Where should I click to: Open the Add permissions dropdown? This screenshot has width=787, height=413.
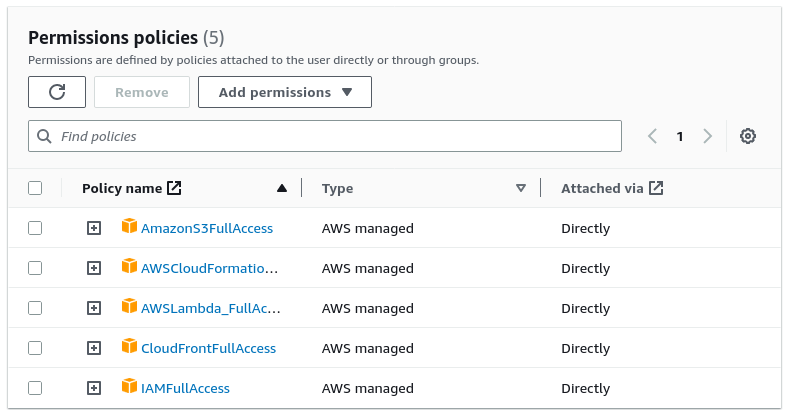point(285,92)
